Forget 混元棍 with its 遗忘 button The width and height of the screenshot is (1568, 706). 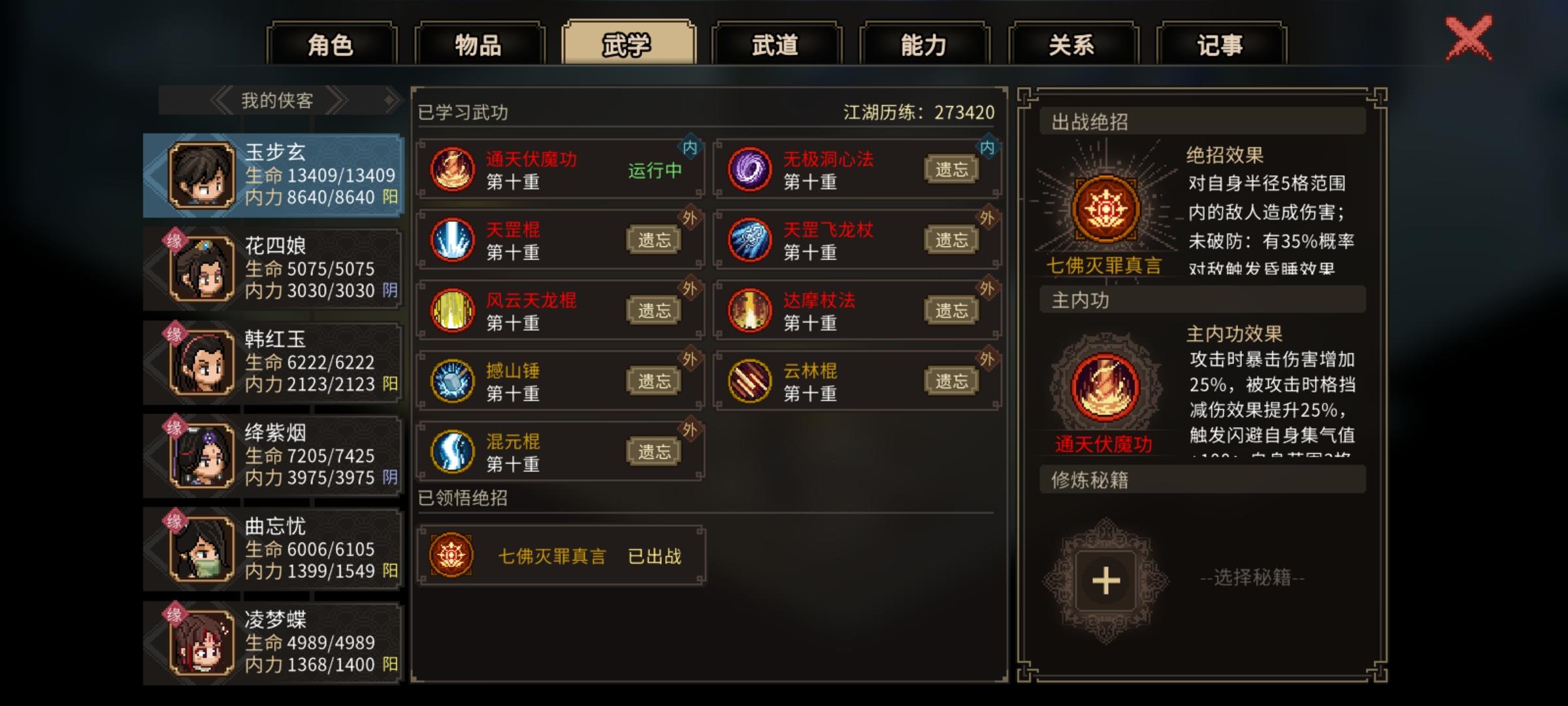(655, 452)
